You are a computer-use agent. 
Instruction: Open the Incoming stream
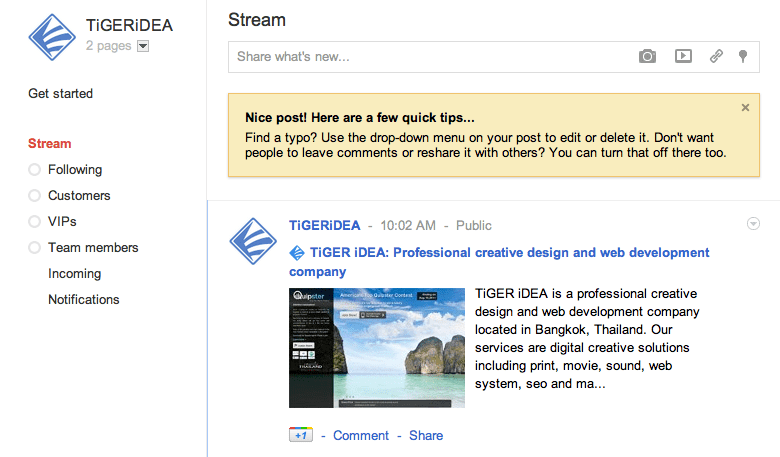coord(74,274)
